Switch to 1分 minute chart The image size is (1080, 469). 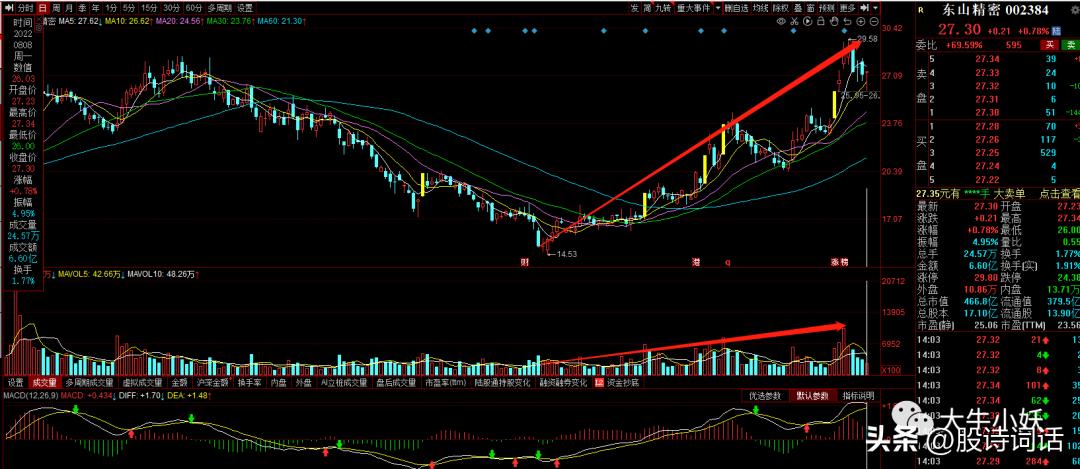pos(111,8)
